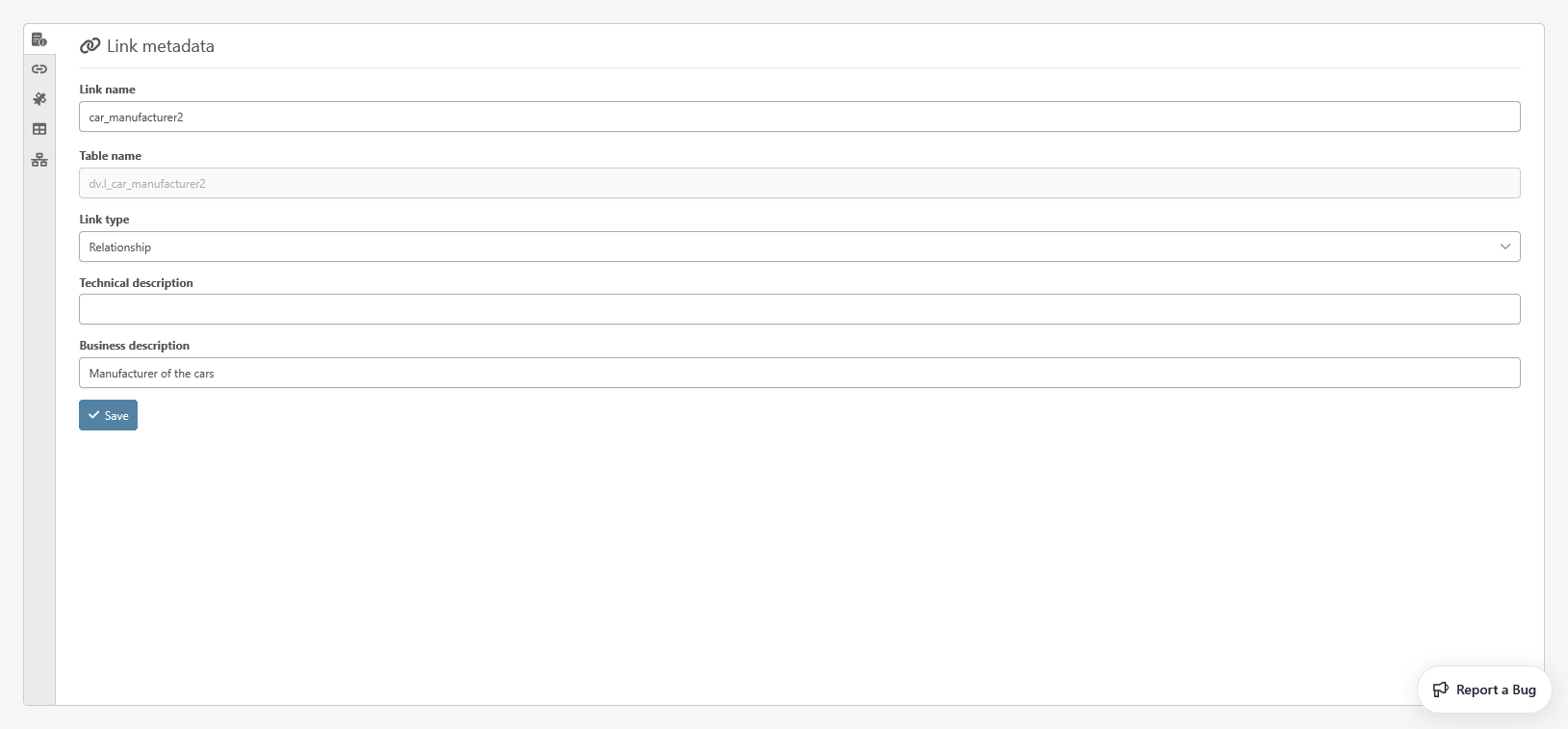Open the hierarchy diagram sidebar icon
The image size is (1568, 729).
(x=39, y=160)
